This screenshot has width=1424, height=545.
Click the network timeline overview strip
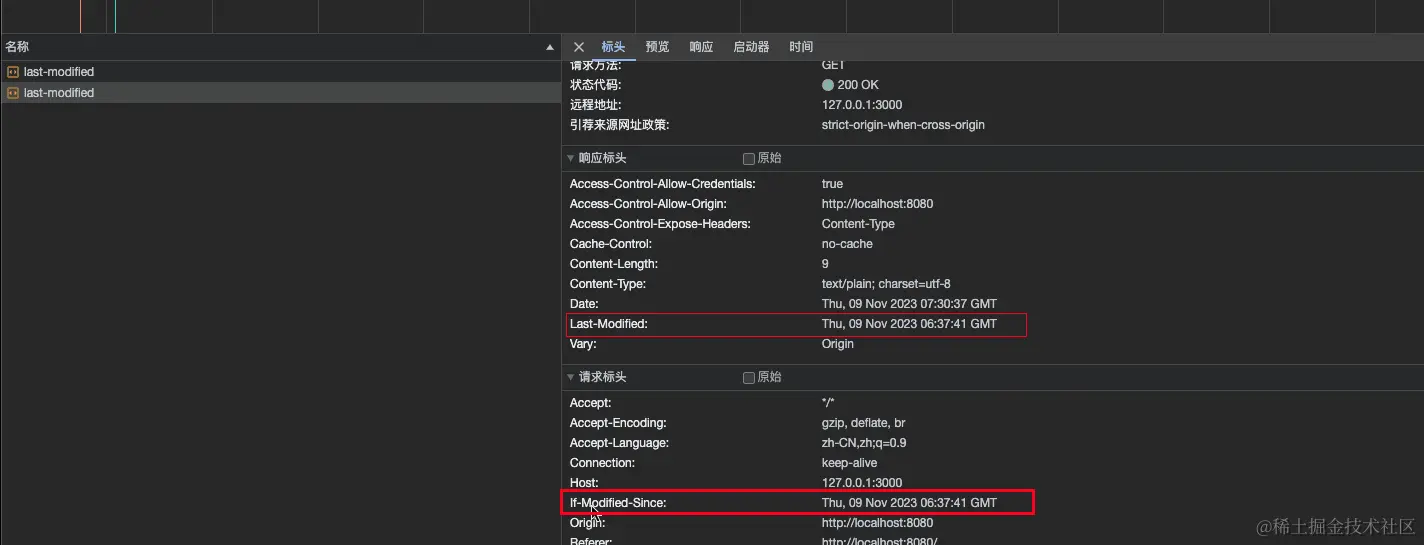tap(712, 16)
